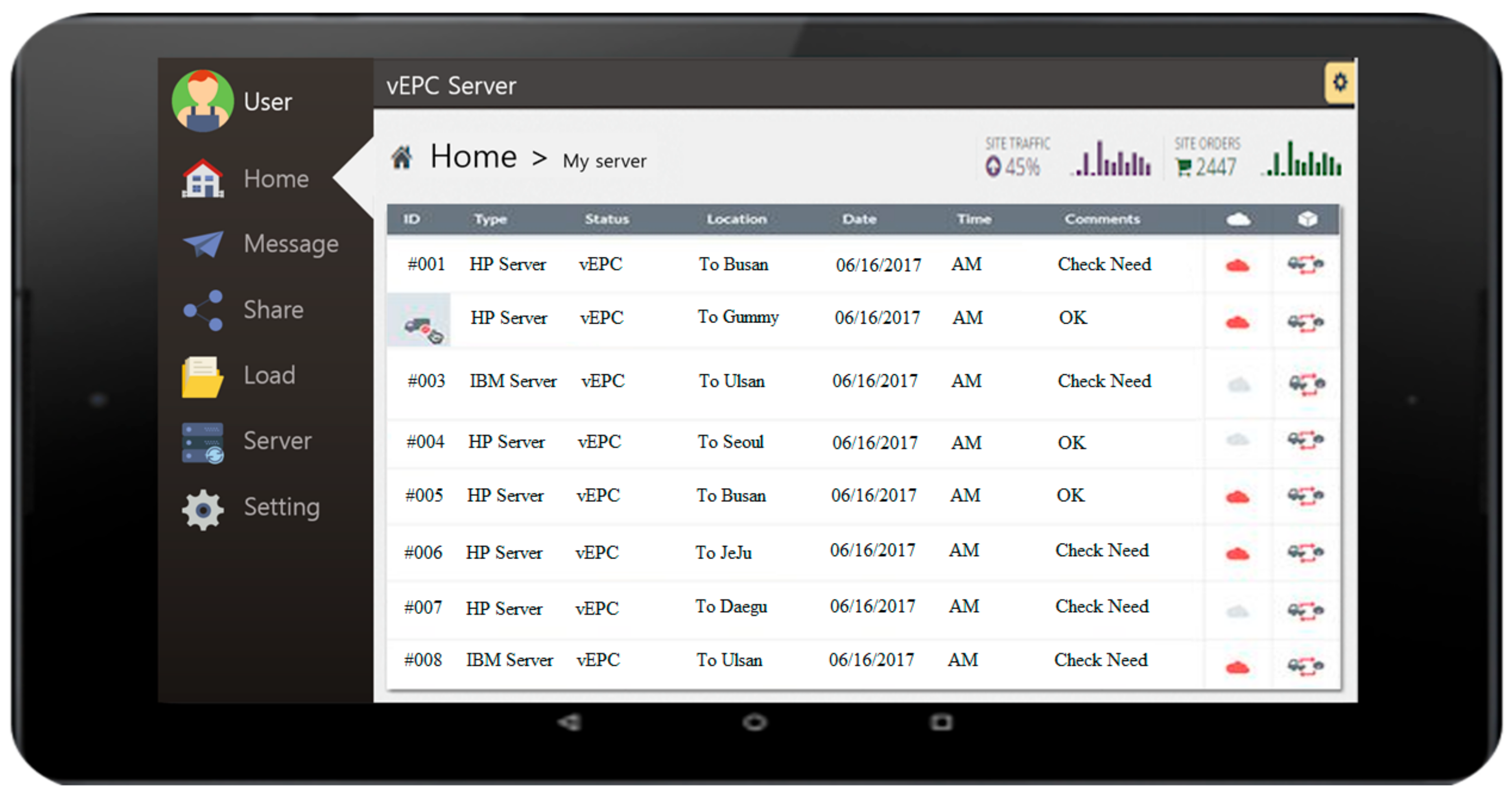Sort by the Location column header

[x=736, y=219]
